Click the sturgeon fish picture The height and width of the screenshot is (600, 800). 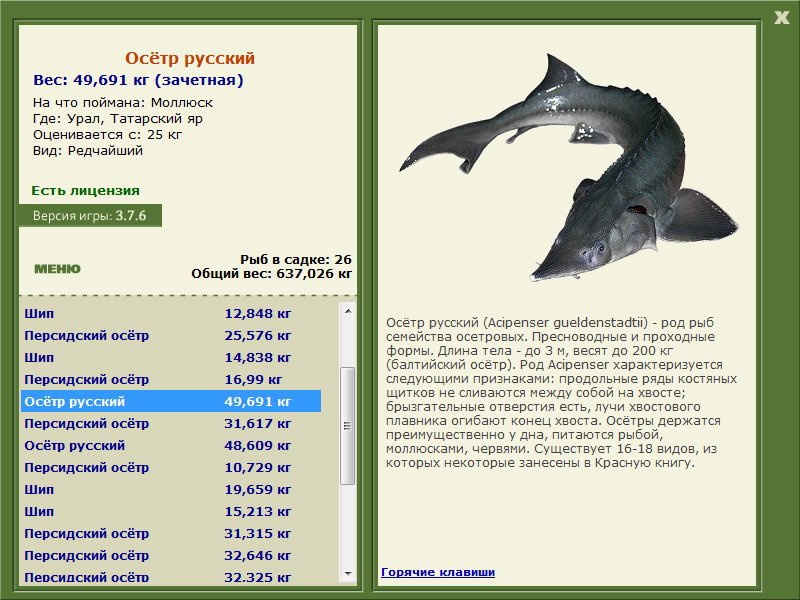tap(568, 168)
